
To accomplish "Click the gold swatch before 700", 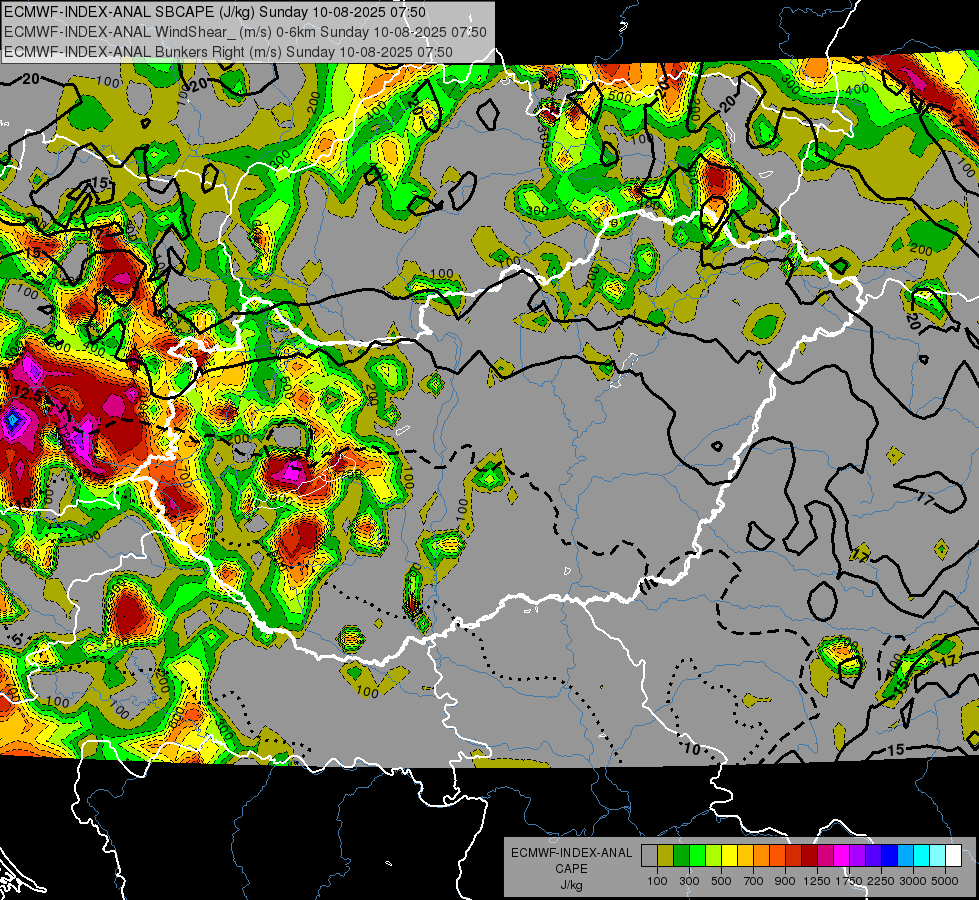I will tap(745, 855).
